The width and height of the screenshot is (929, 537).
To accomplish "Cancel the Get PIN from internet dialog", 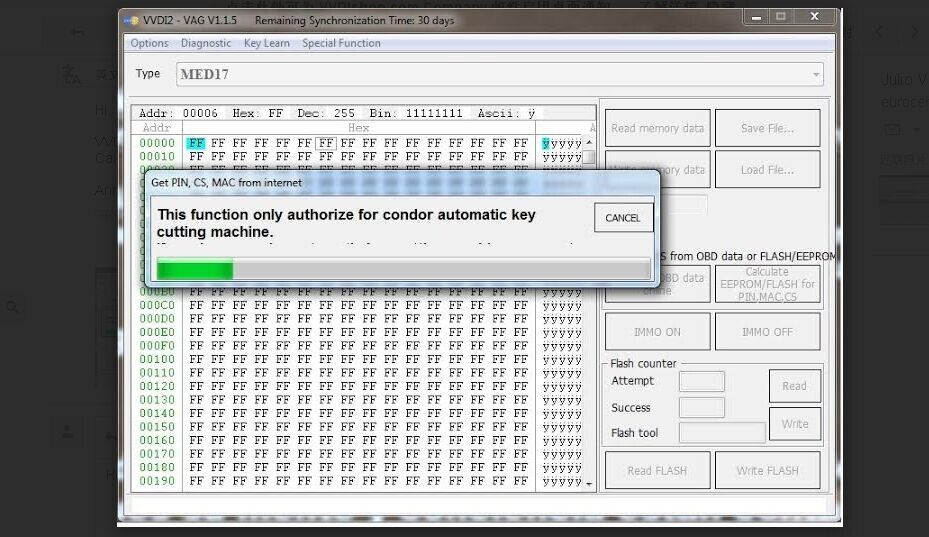I will pos(623,218).
